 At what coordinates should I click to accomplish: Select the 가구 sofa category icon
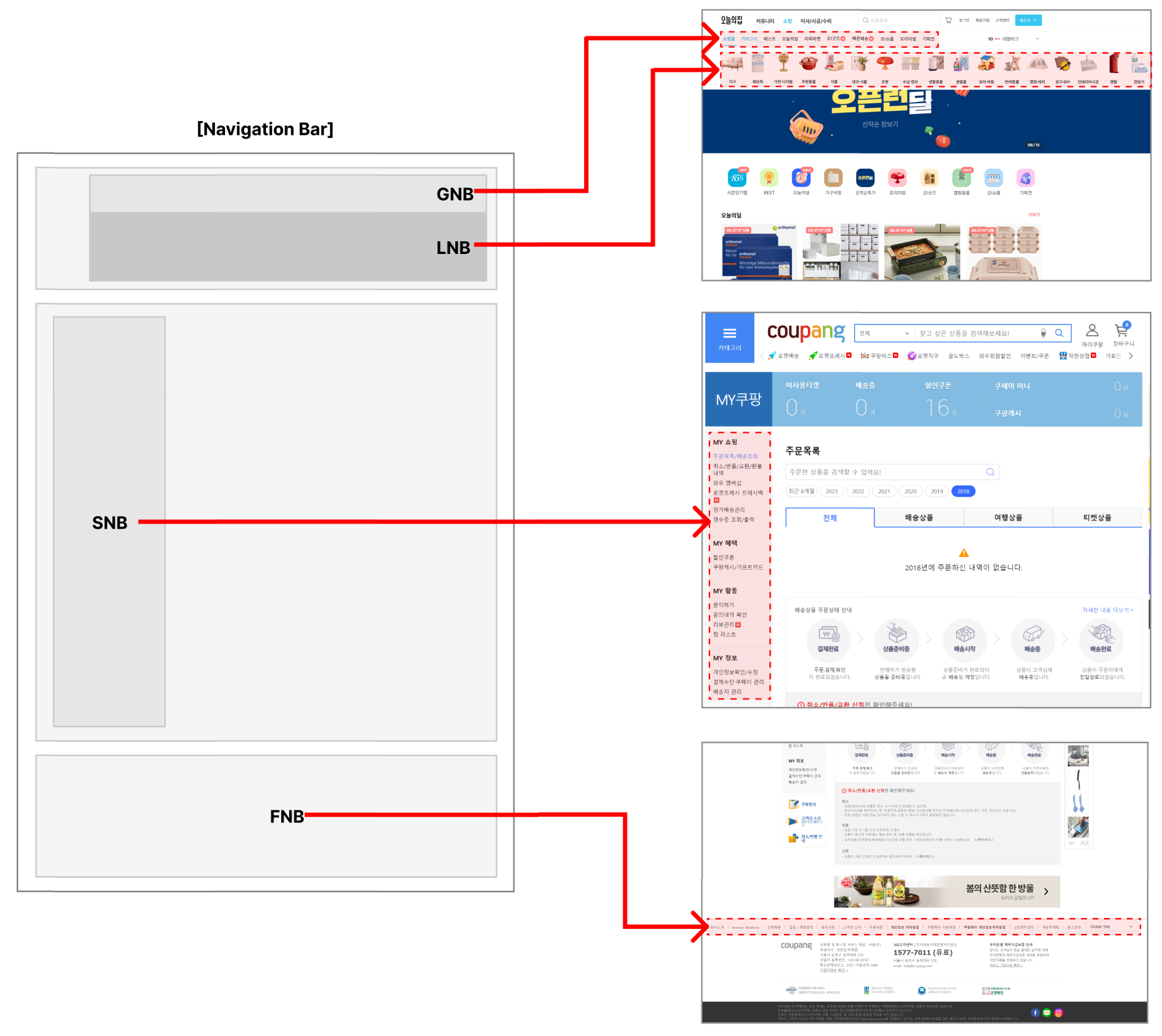pos(732,64)
